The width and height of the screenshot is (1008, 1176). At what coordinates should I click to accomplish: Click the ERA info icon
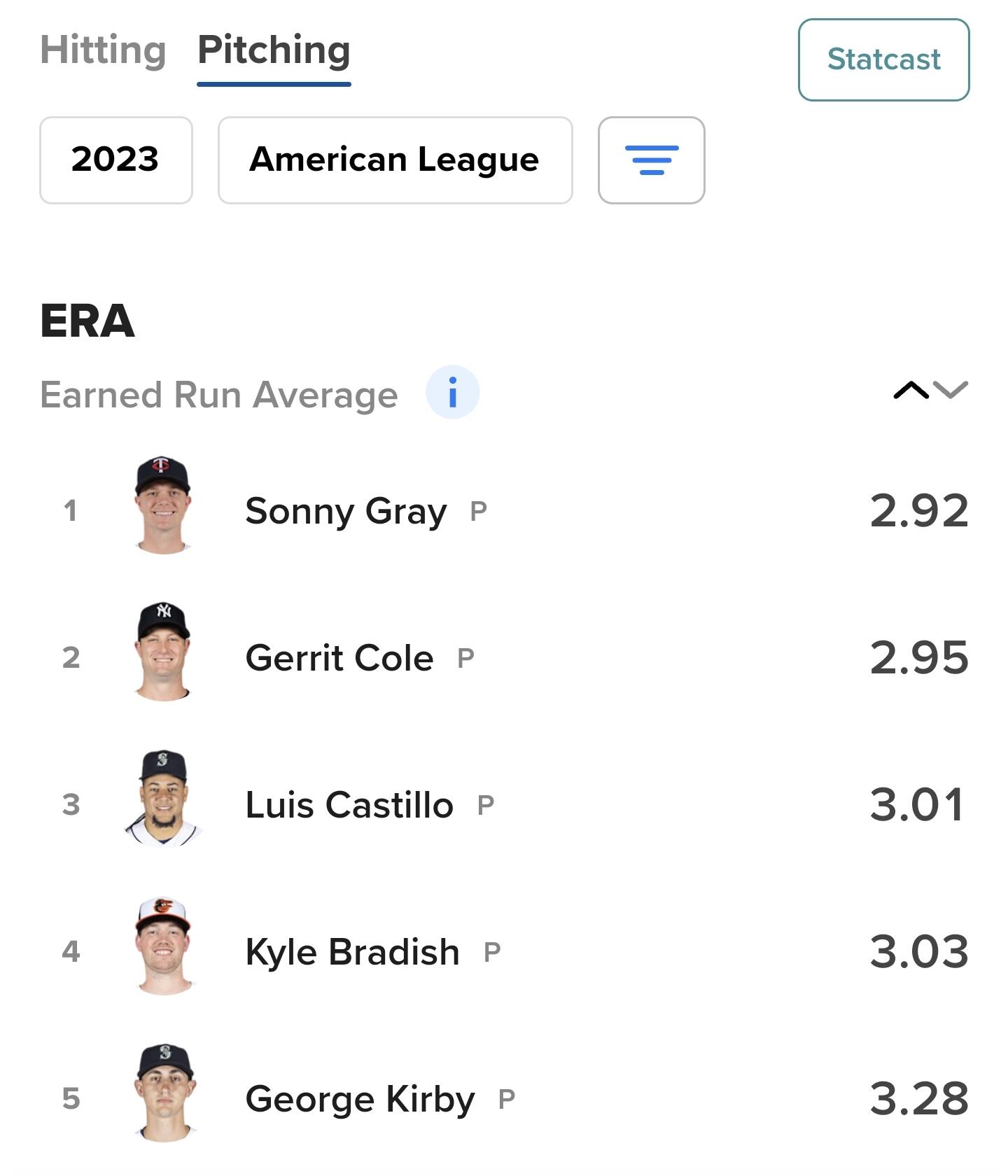(452, 392)
